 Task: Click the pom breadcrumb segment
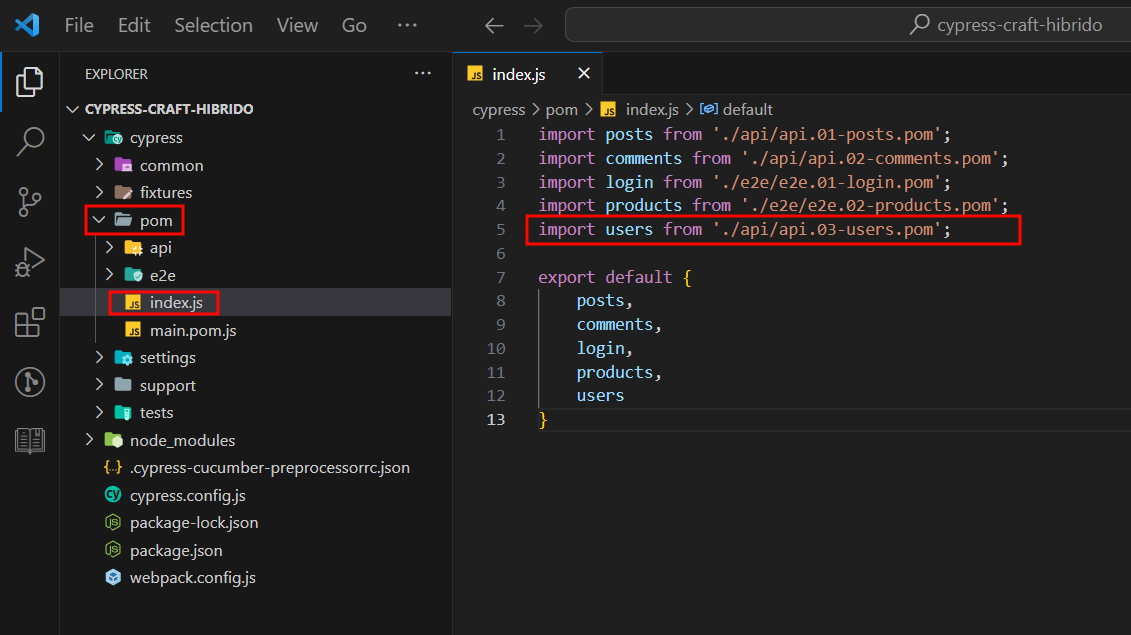(561, 110)
